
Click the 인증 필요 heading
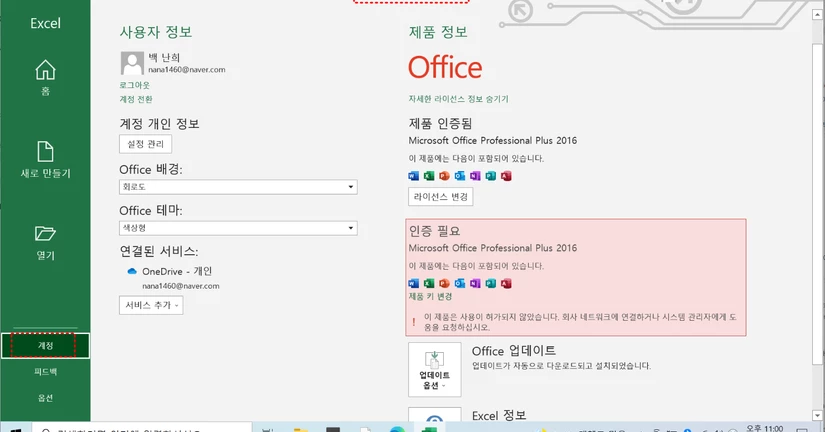click(435, 230)
